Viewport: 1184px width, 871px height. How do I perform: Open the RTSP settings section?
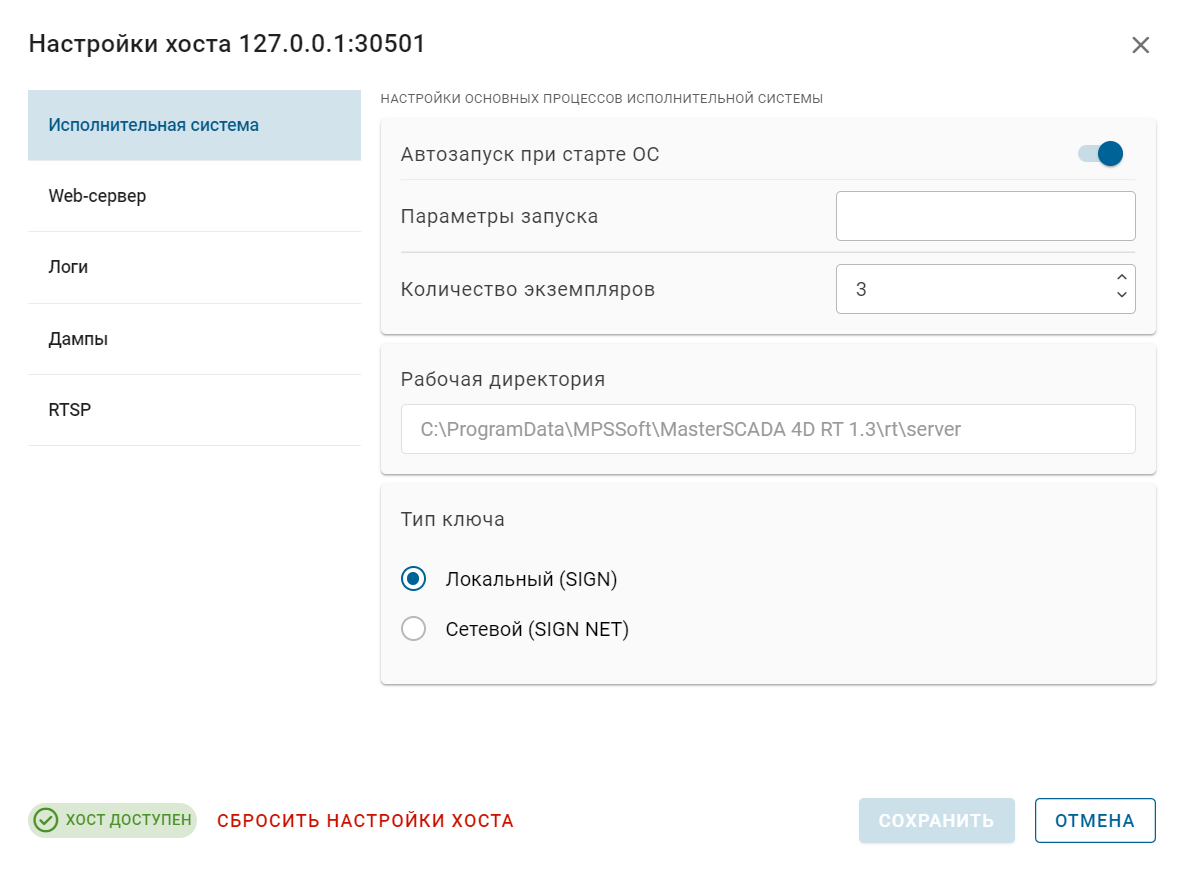pos(69,409)
